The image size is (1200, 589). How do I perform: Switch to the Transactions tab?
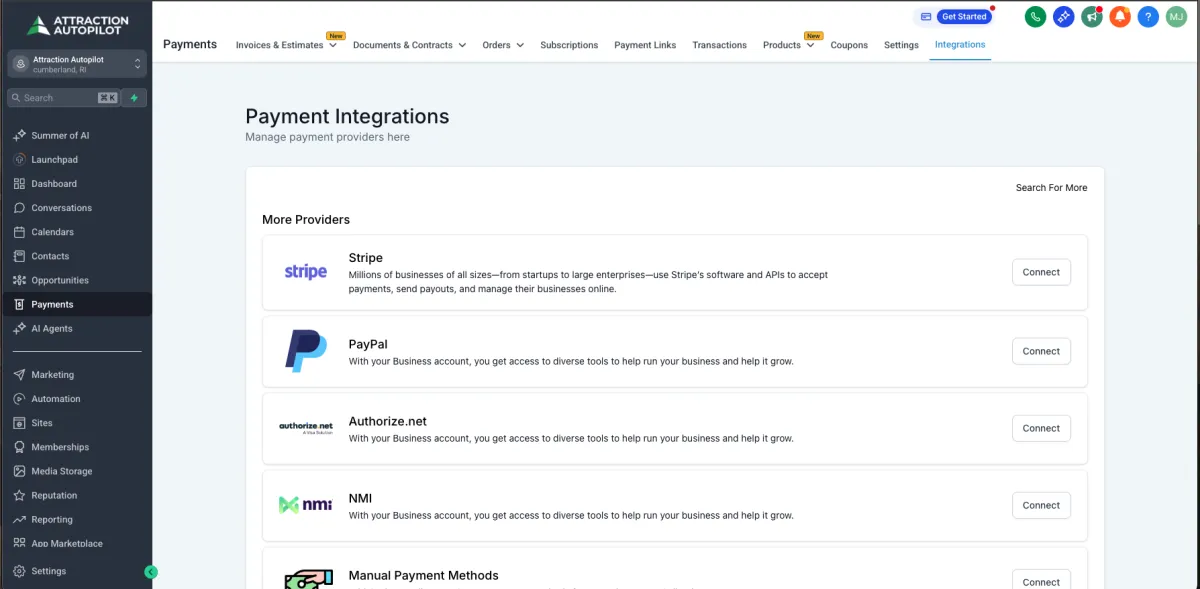click(719, 45)
